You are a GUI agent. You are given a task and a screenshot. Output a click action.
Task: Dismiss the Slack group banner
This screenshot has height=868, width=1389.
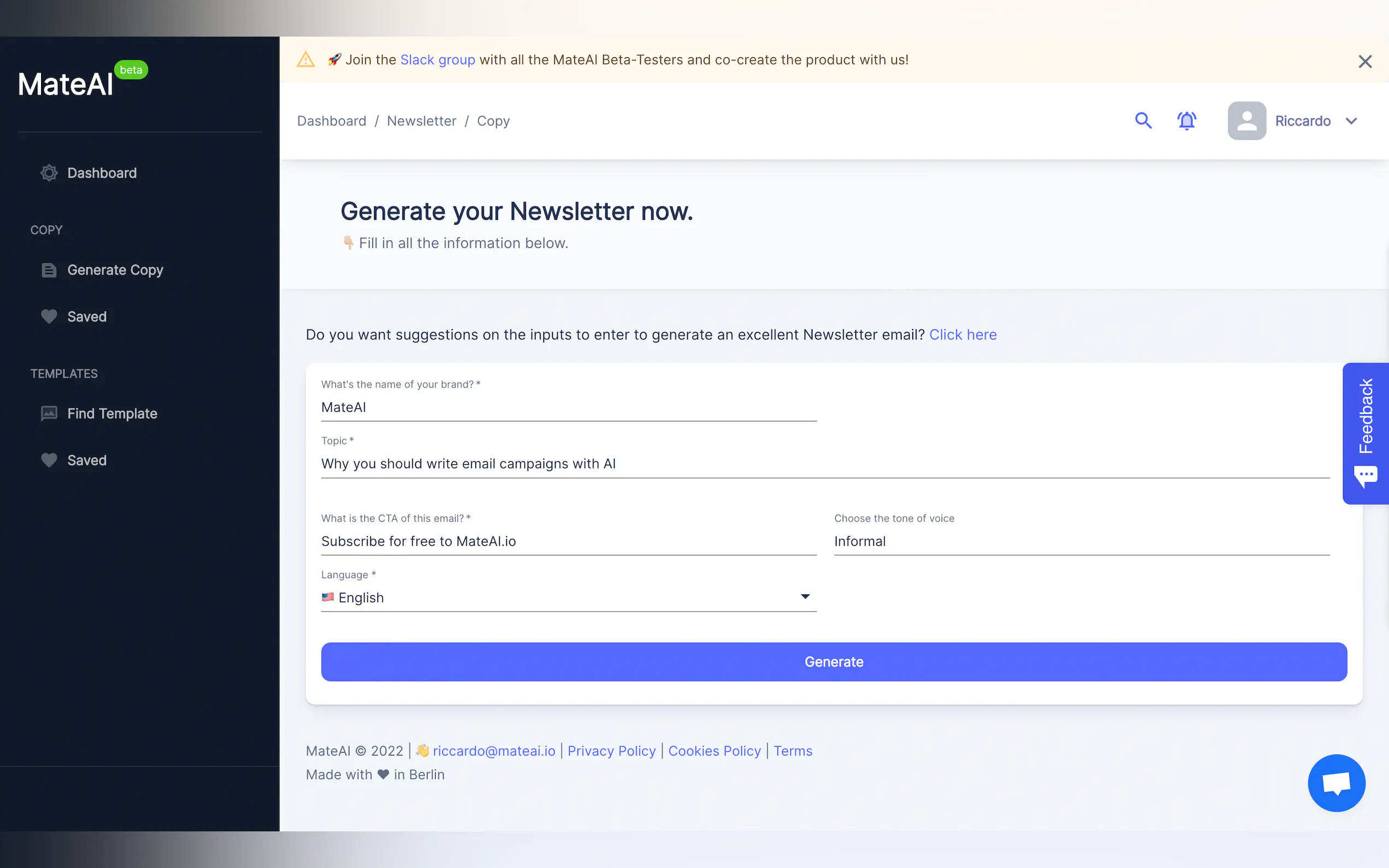click(x=1365, y=61)
